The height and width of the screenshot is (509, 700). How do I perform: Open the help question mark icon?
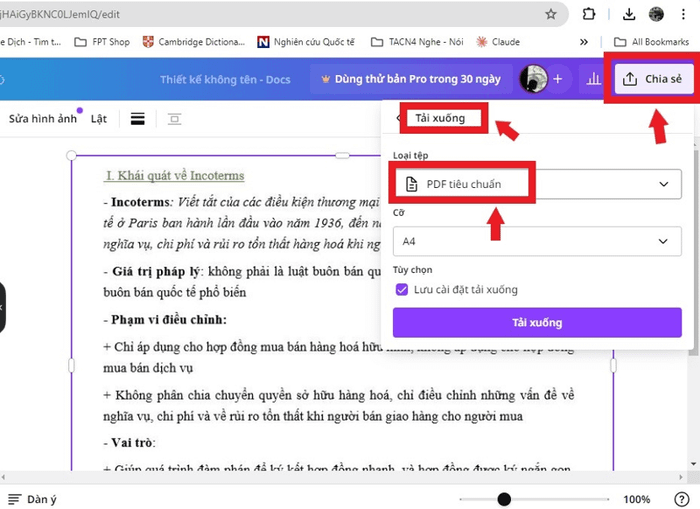tap(681, 499)
